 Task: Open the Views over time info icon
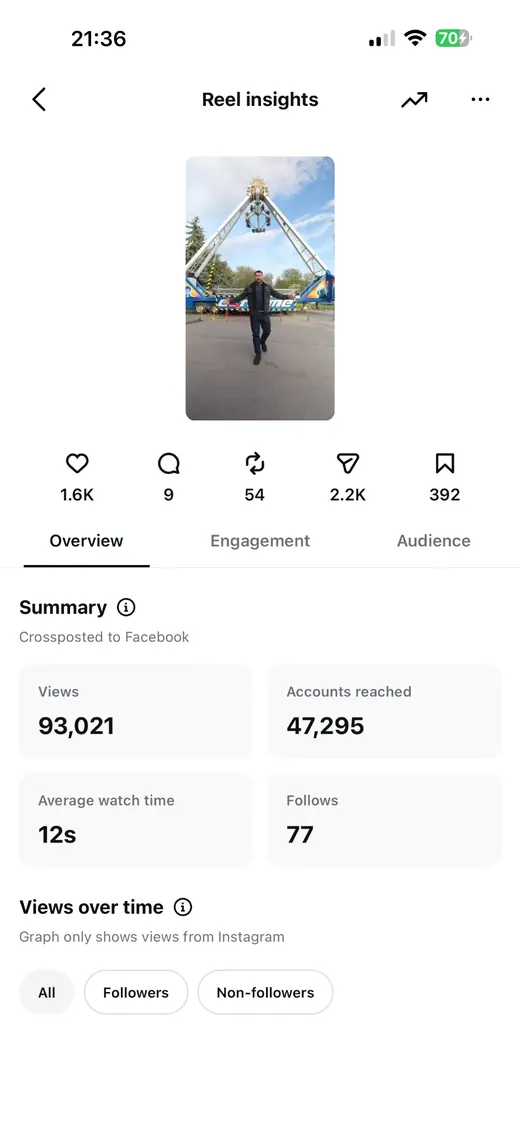tap(183, 907)
